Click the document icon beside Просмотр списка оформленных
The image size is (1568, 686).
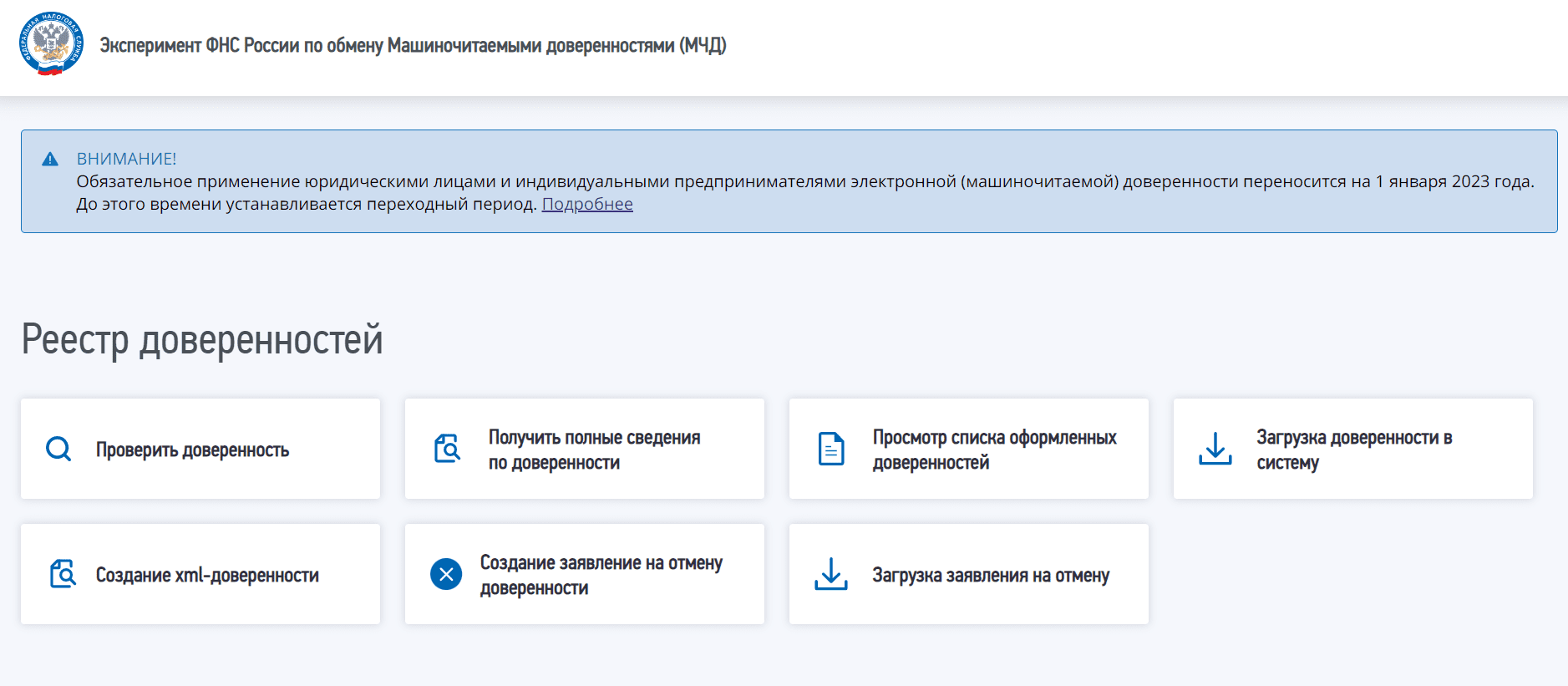tap(830, 449)
